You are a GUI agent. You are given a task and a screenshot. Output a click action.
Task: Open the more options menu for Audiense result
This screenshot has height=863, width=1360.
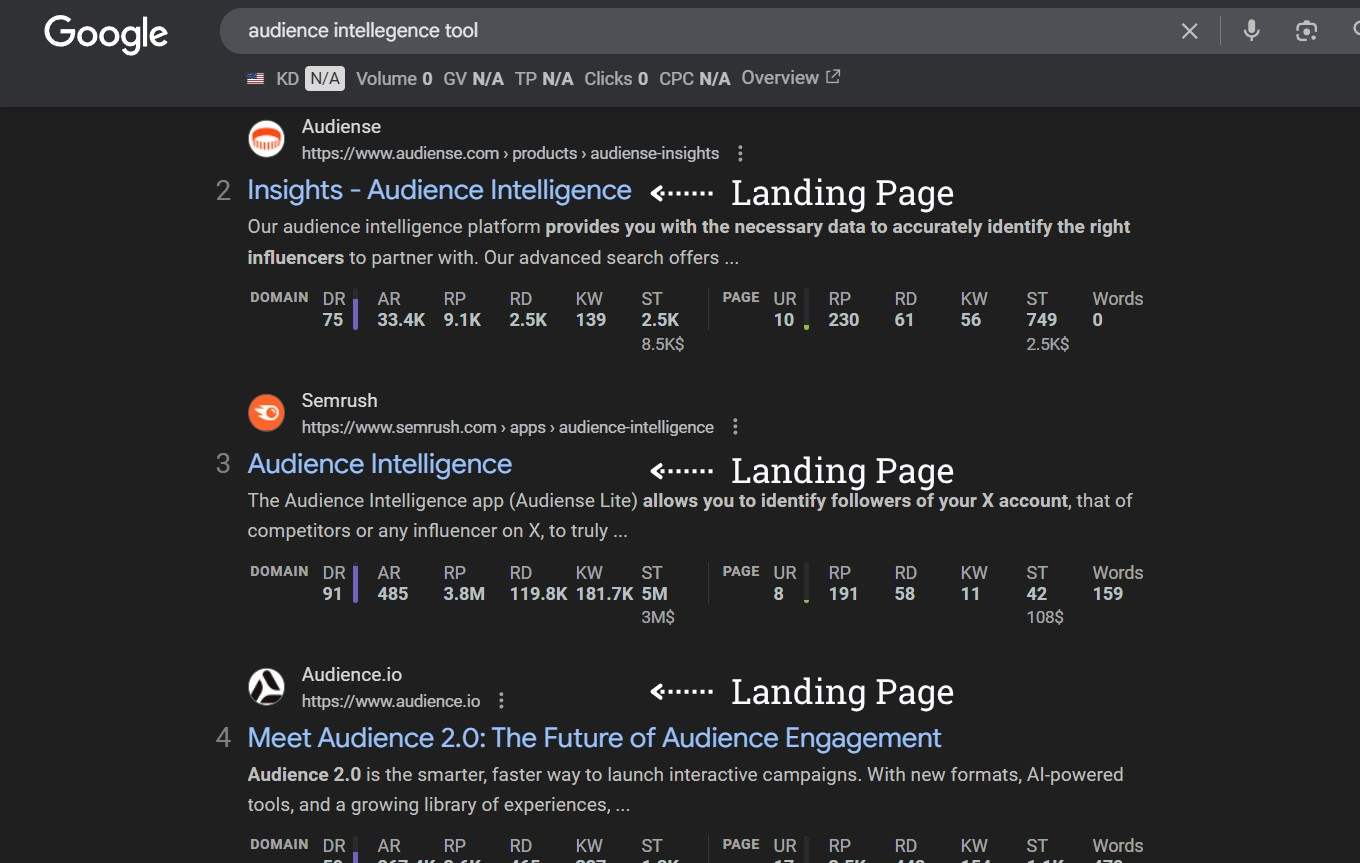(x=740, y=154)
